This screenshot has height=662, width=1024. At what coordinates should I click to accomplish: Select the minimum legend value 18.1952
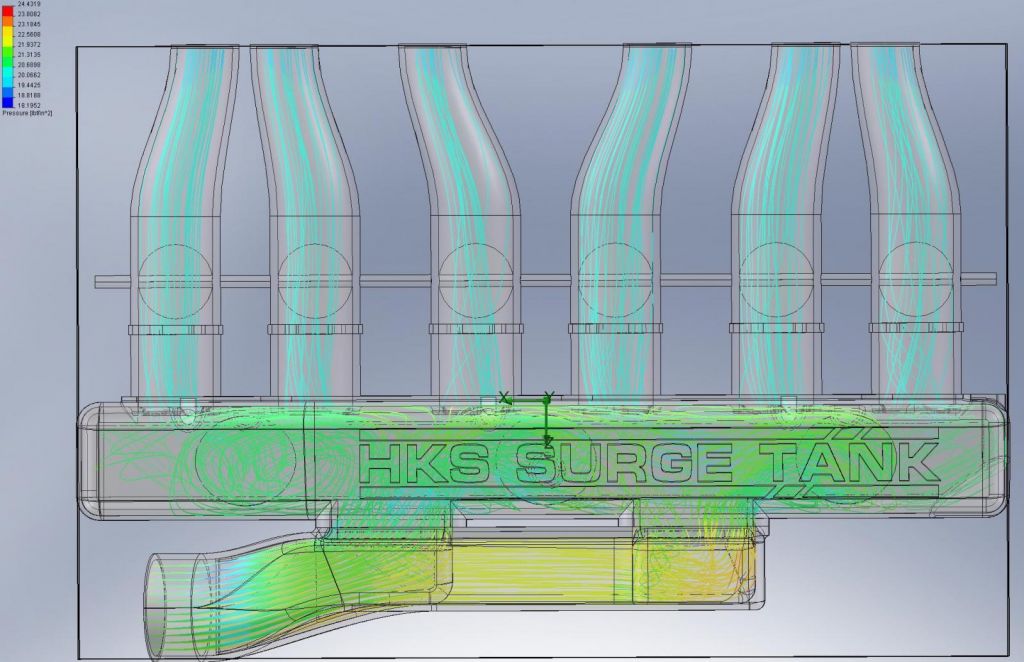click(30, 105)
